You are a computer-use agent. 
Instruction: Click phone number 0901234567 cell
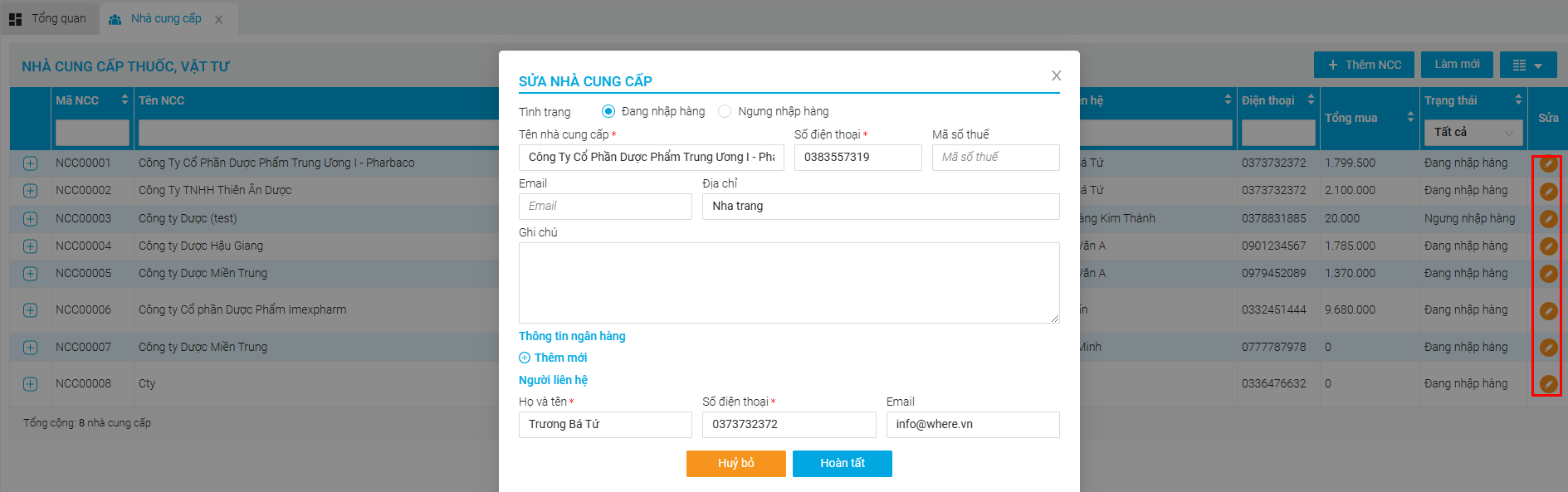[x=1273, y=246]
